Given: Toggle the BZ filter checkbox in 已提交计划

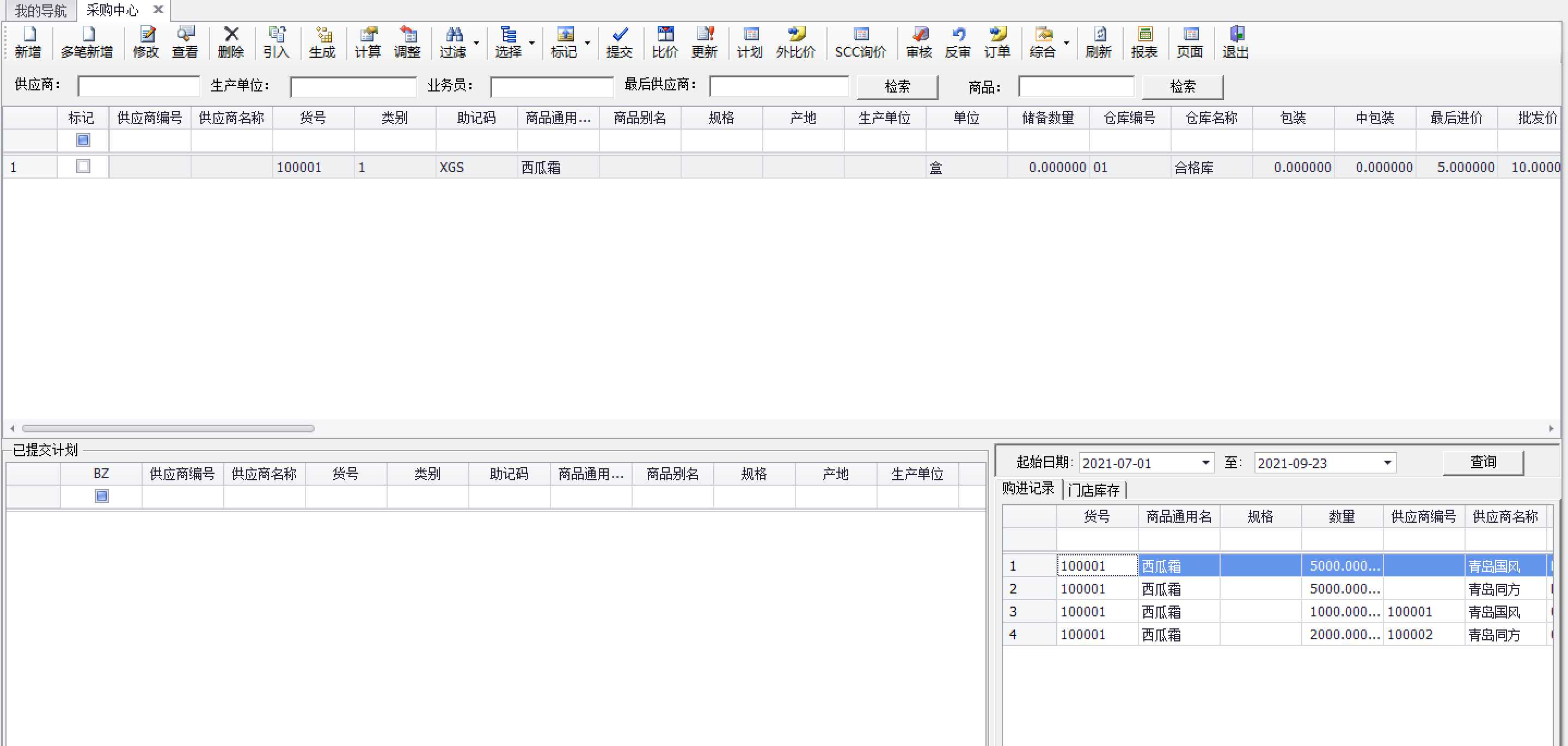Looking at the screenshot, I should coord(102,496).
